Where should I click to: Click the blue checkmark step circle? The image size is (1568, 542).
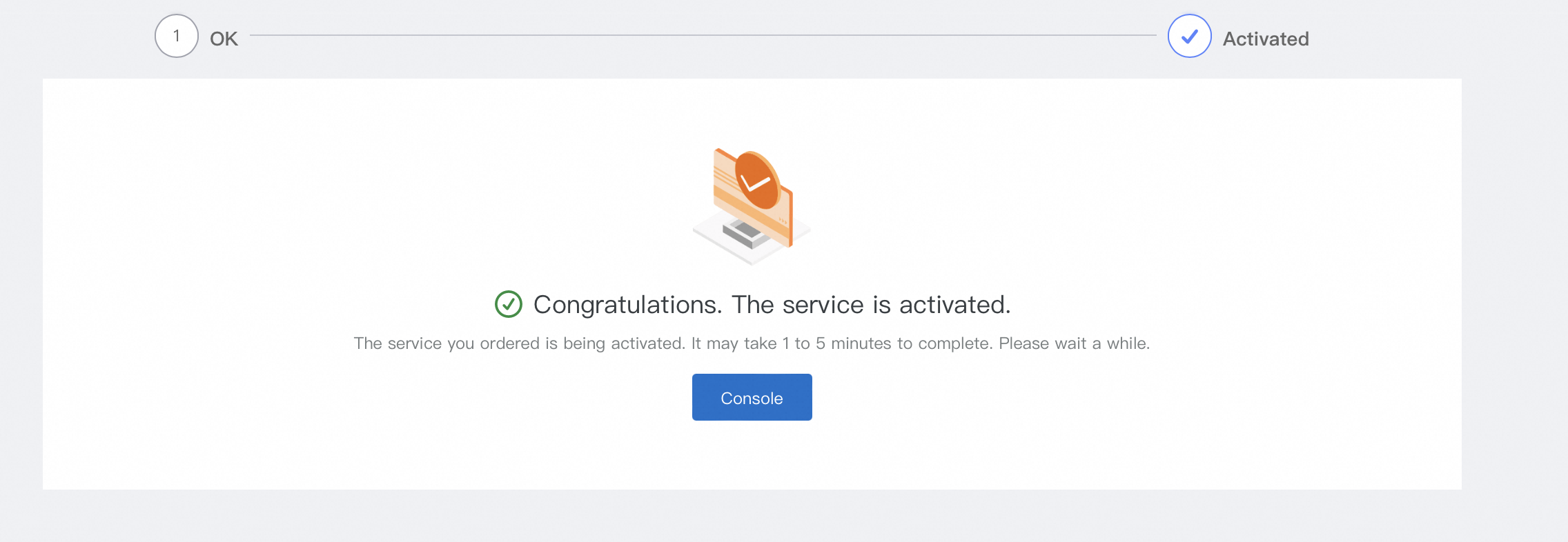pyautogui.click(x=1189, y=36)
